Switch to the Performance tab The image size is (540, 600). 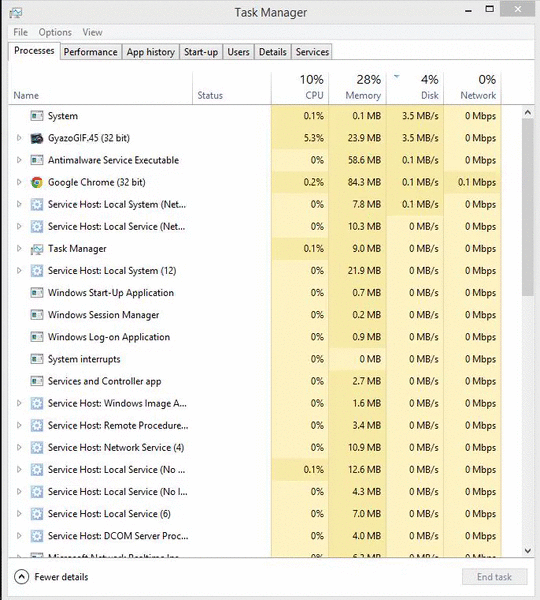(x=90, y=52)
